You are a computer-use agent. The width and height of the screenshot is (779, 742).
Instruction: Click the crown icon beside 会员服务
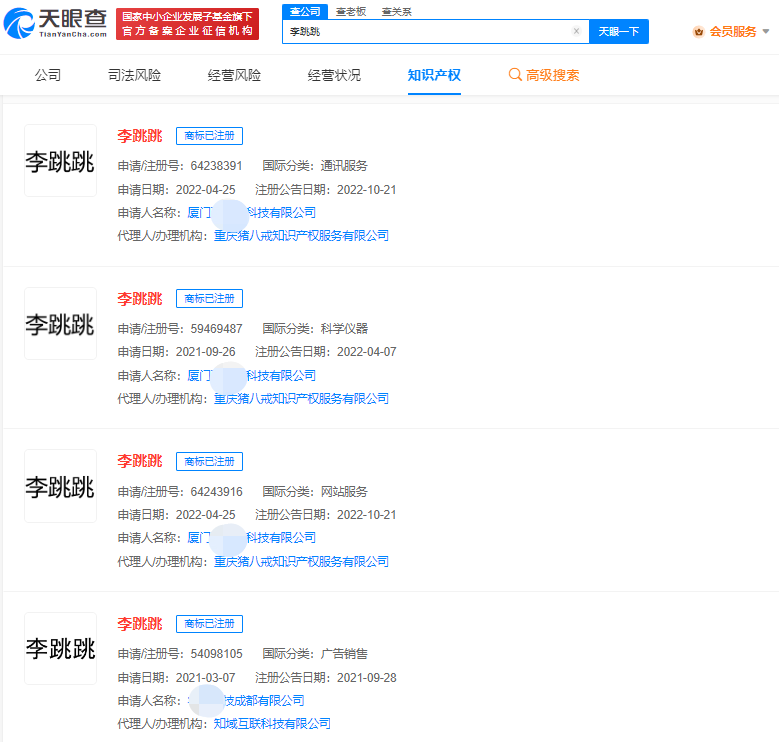699,32
